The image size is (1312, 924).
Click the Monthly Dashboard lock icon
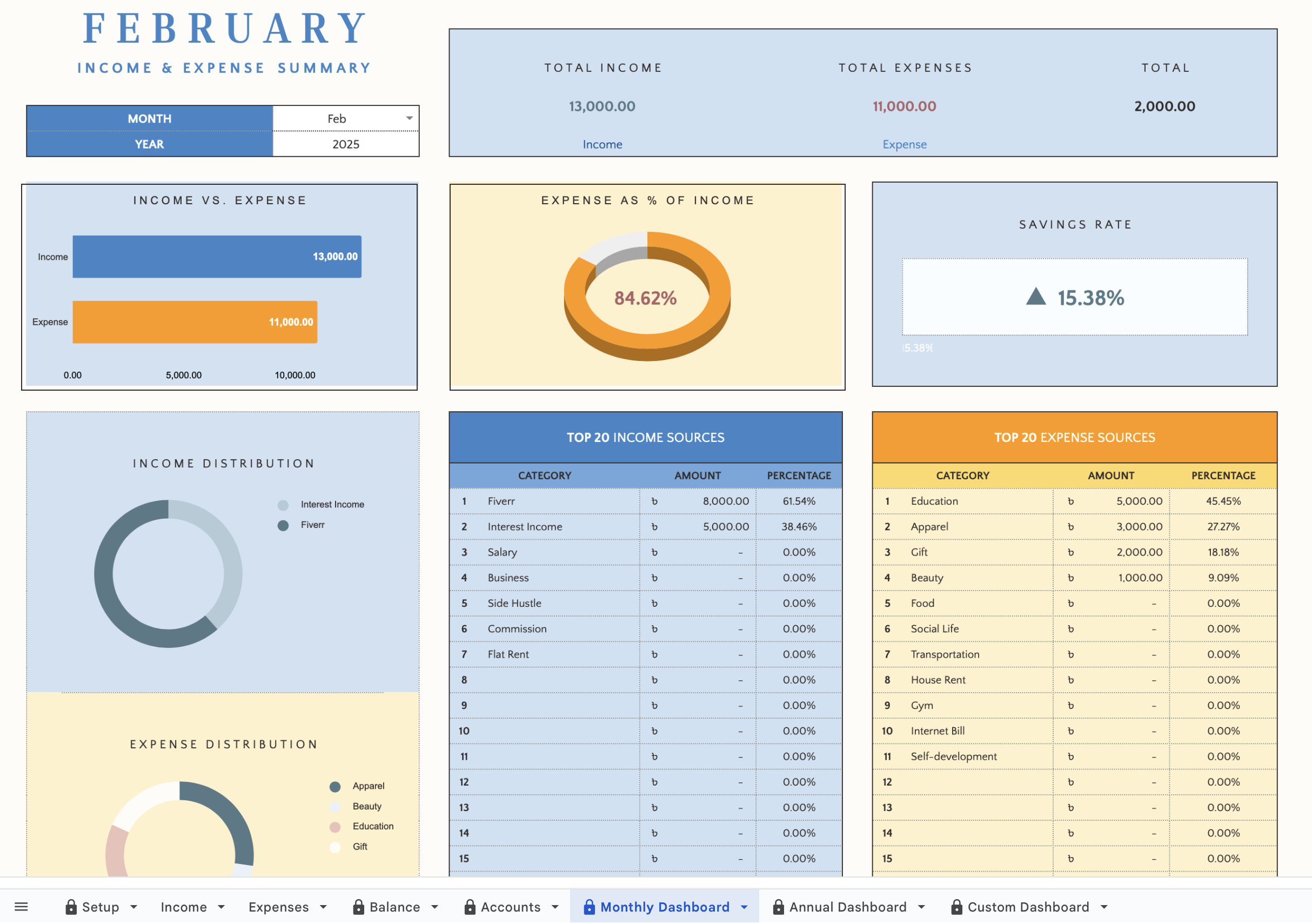pos(589,907)
